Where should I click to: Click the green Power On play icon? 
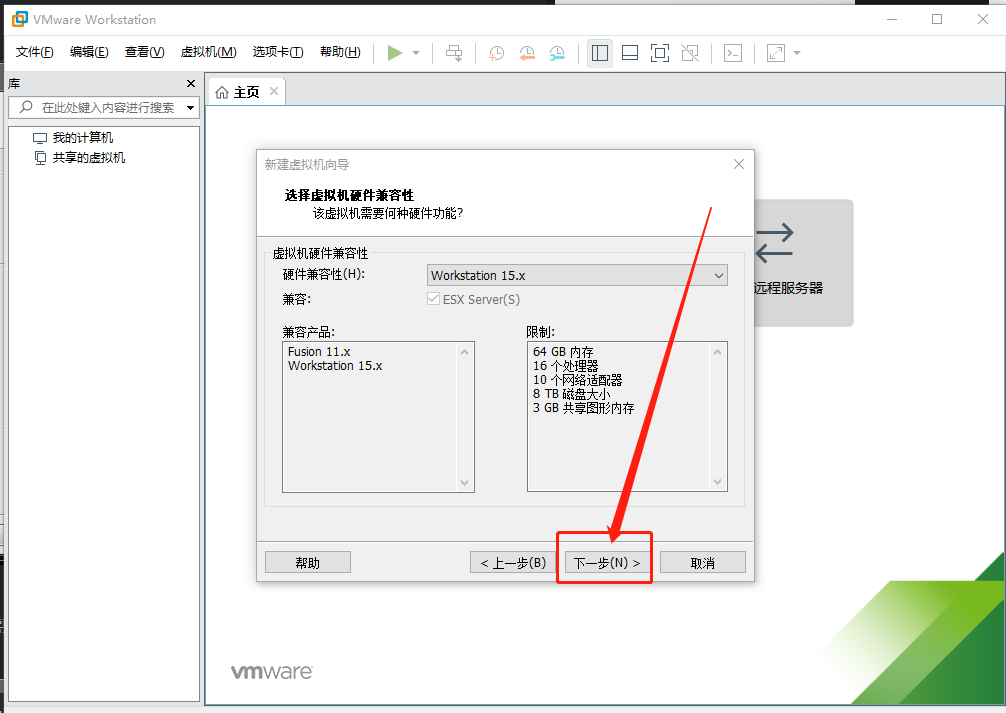[395, 53]
